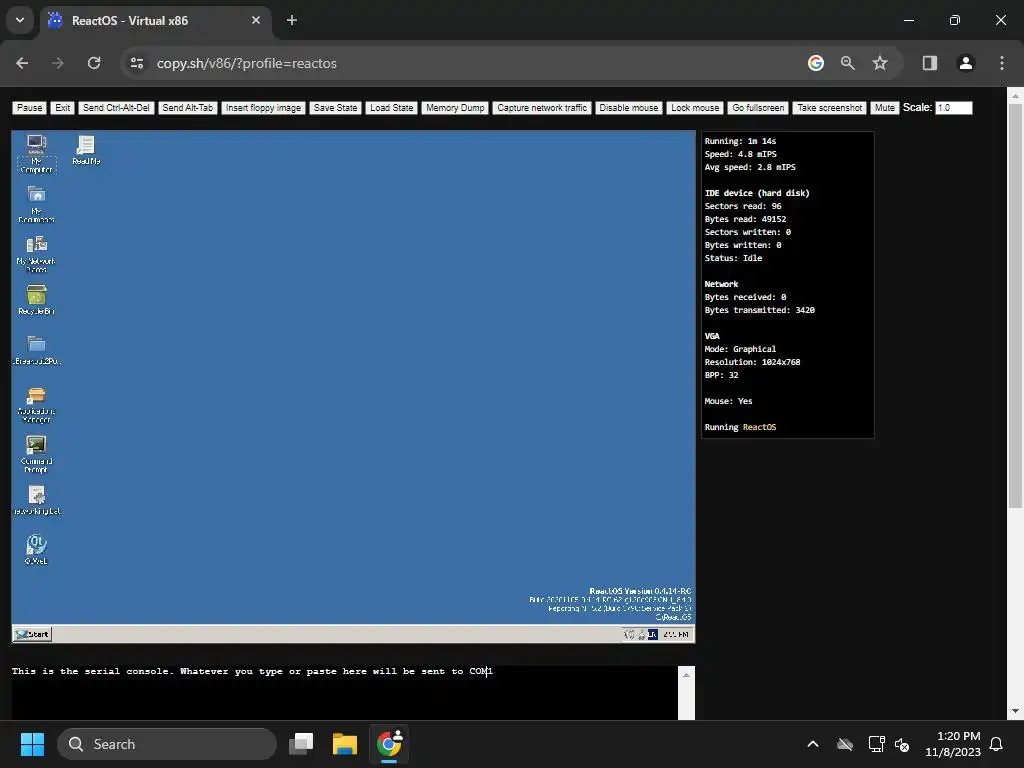This screenshot has height=768, width=1024.
Task: Click the site information icon in address bar
Action: coord(137,63)
